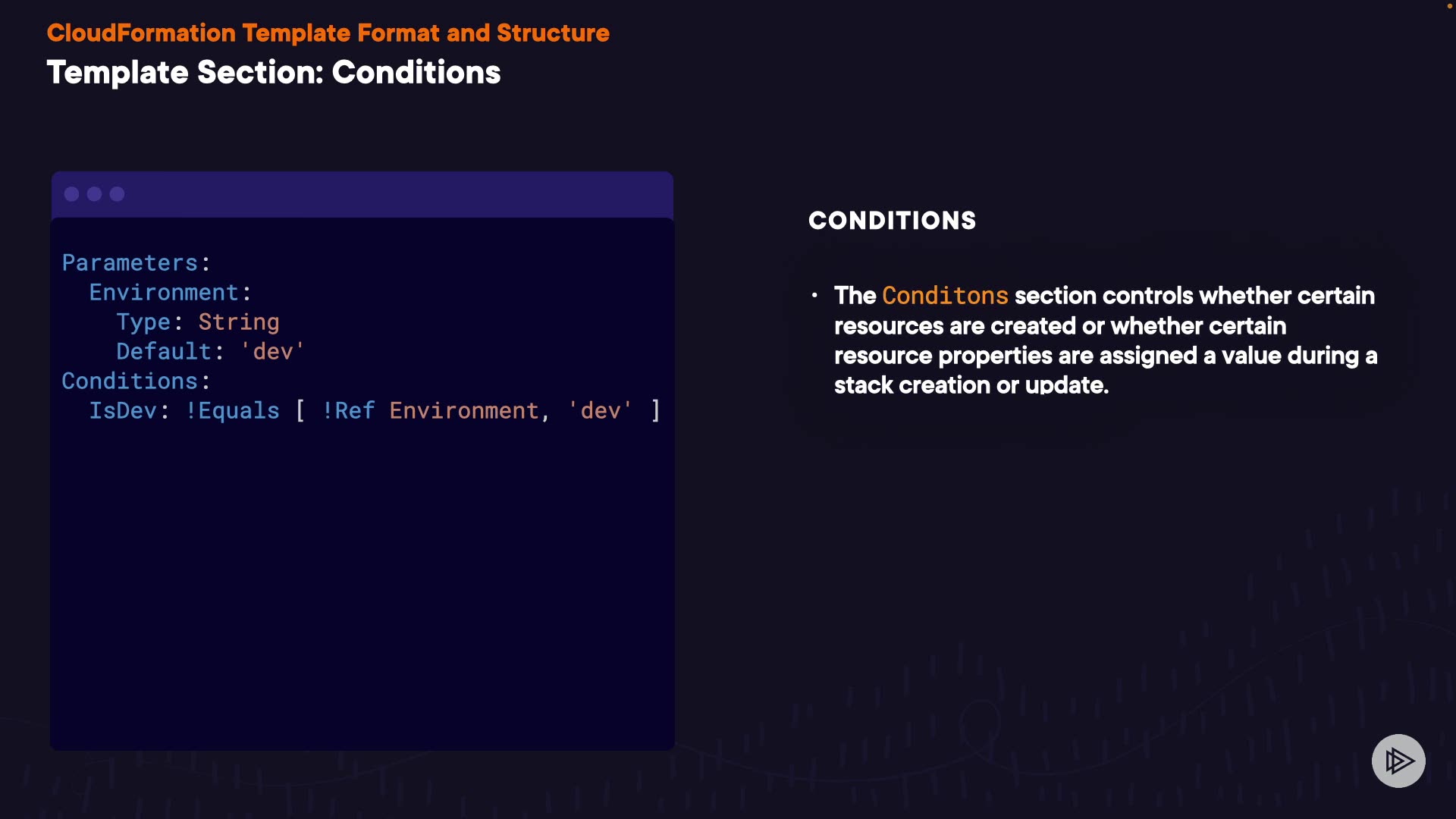
Task: Click the small orange dot in top-right corner
Action: (1450, 6)
